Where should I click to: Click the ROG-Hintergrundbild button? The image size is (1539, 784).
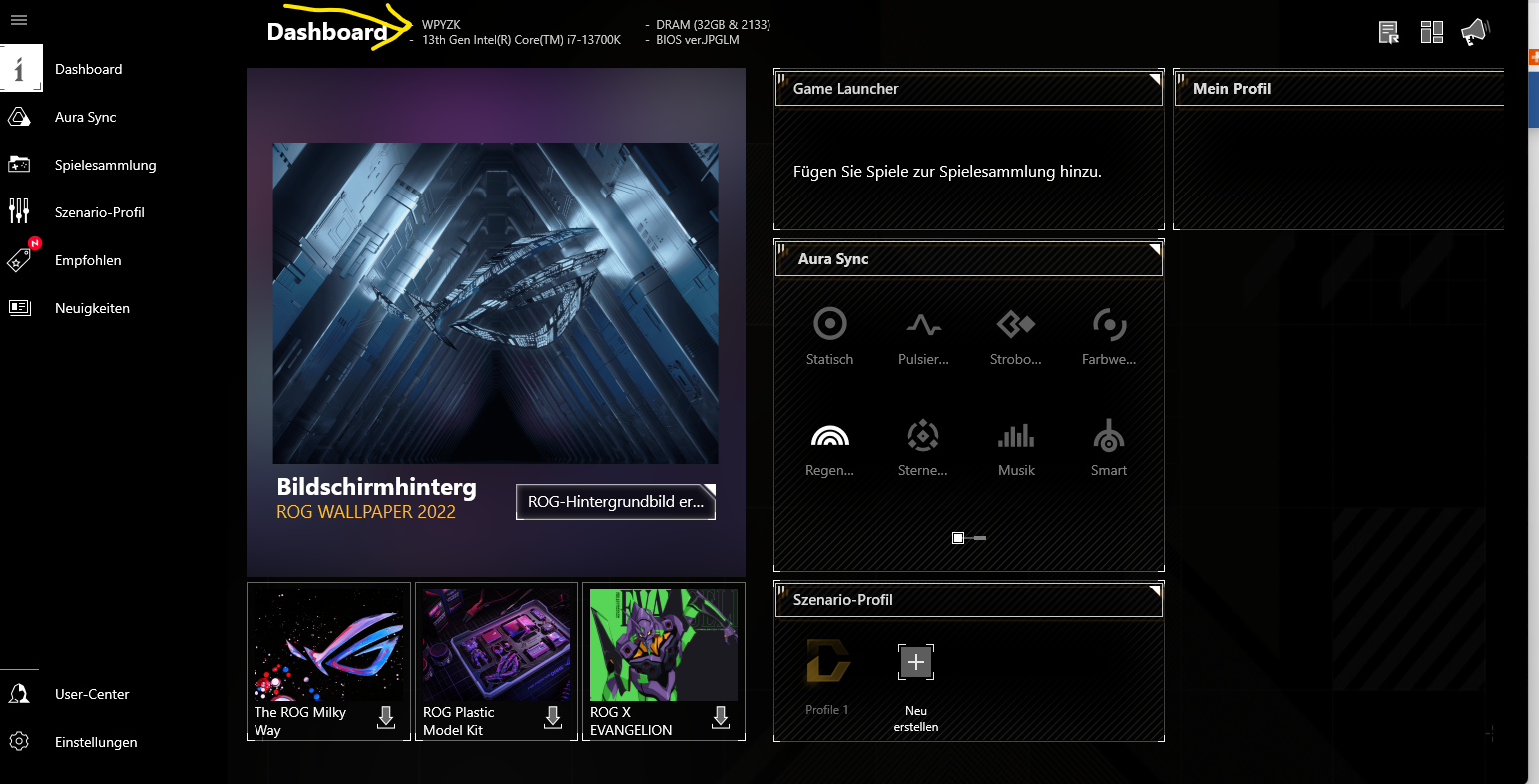point(616,502)
